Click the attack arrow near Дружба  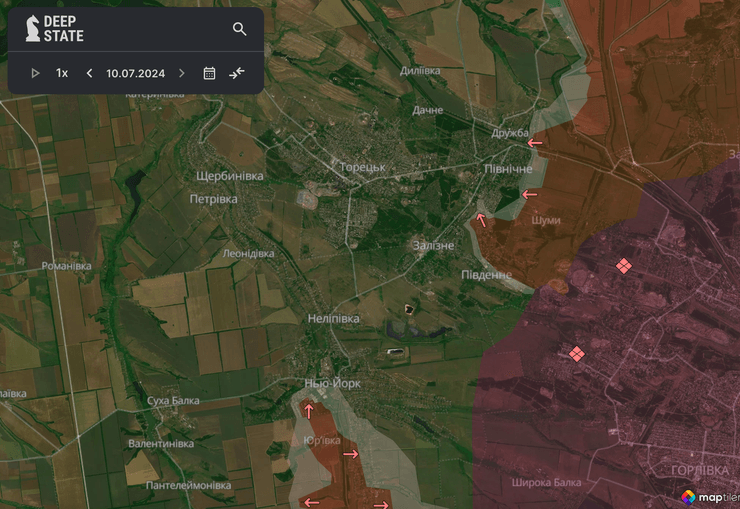(x=536, y=144)
